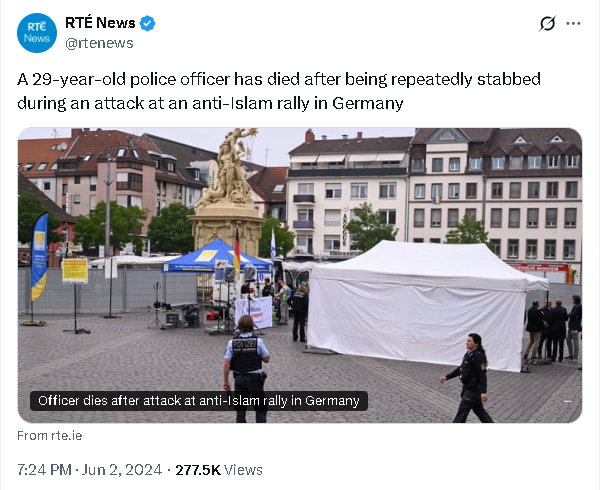Open the rally square article photo card
Image resolution: width=609 pixels, height=490 pixels.
pyautogui.click(x=300, y=275)
